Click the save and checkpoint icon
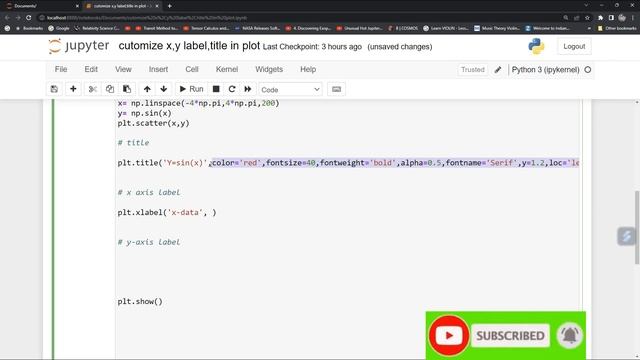Image resolution: width=640 pixels, height=360 pixels. coord(54,89)
